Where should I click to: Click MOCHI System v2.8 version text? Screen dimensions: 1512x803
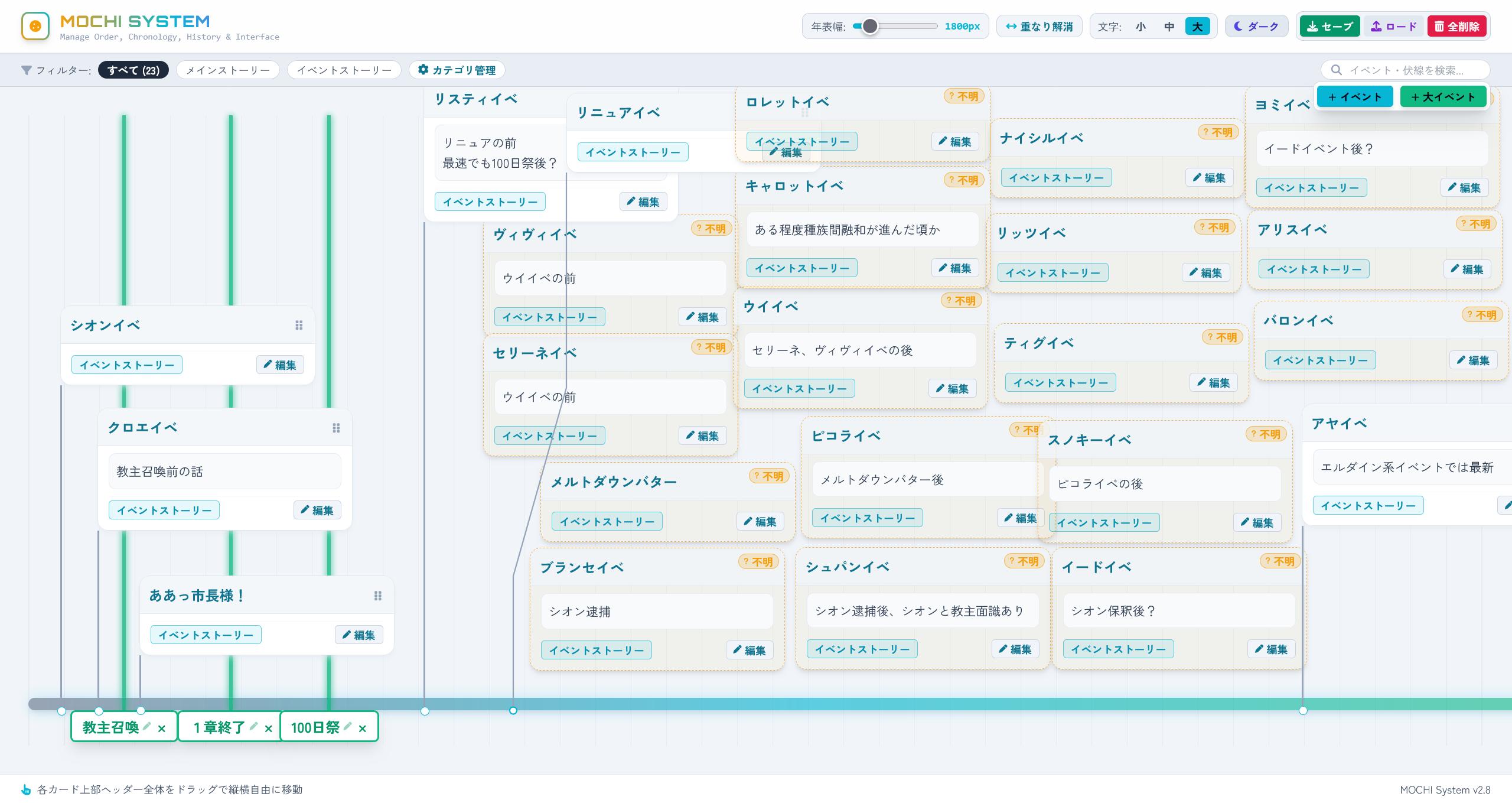pos(1445,789)
